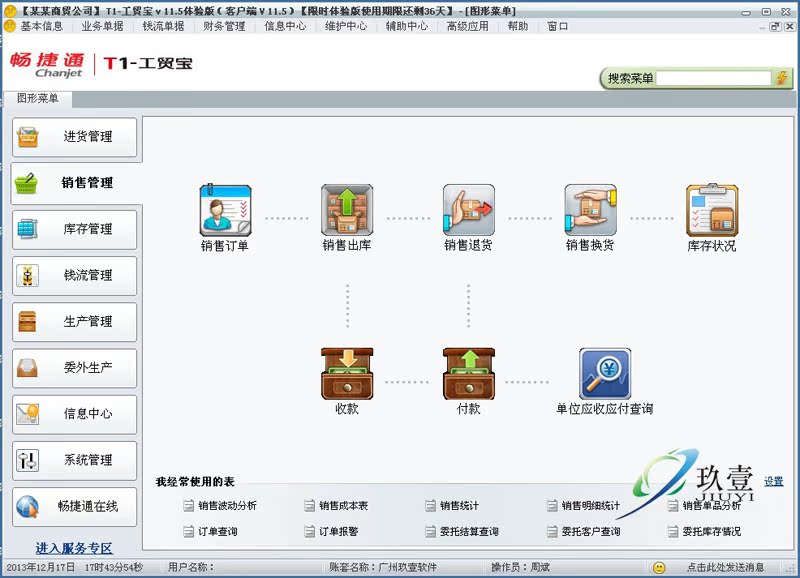
Task: Select 生产管理 in the sidebar
Action: click(x=74, y=321)
